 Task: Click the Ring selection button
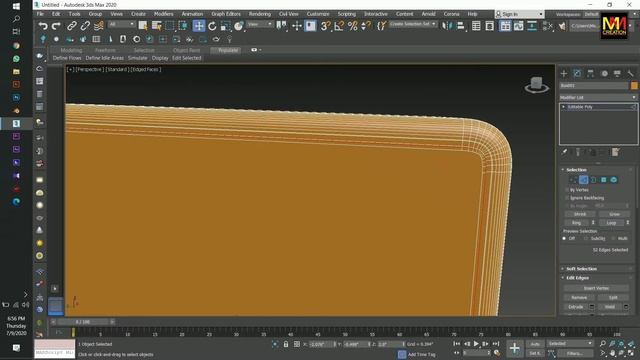click(576, 223)
